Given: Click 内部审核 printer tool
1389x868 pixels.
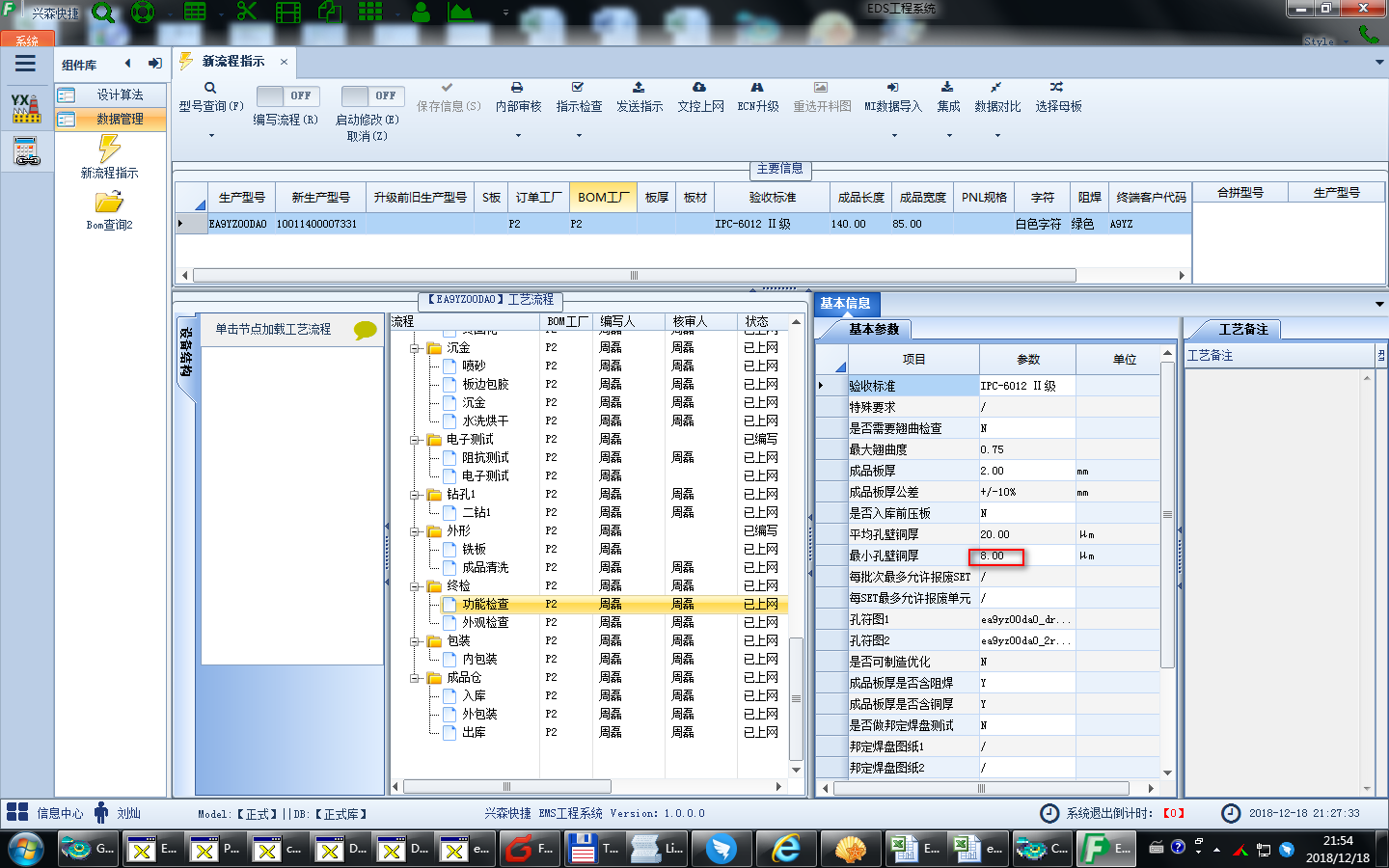Looking at the screenshot, I should pyautogui.click(x=518, y=97).
